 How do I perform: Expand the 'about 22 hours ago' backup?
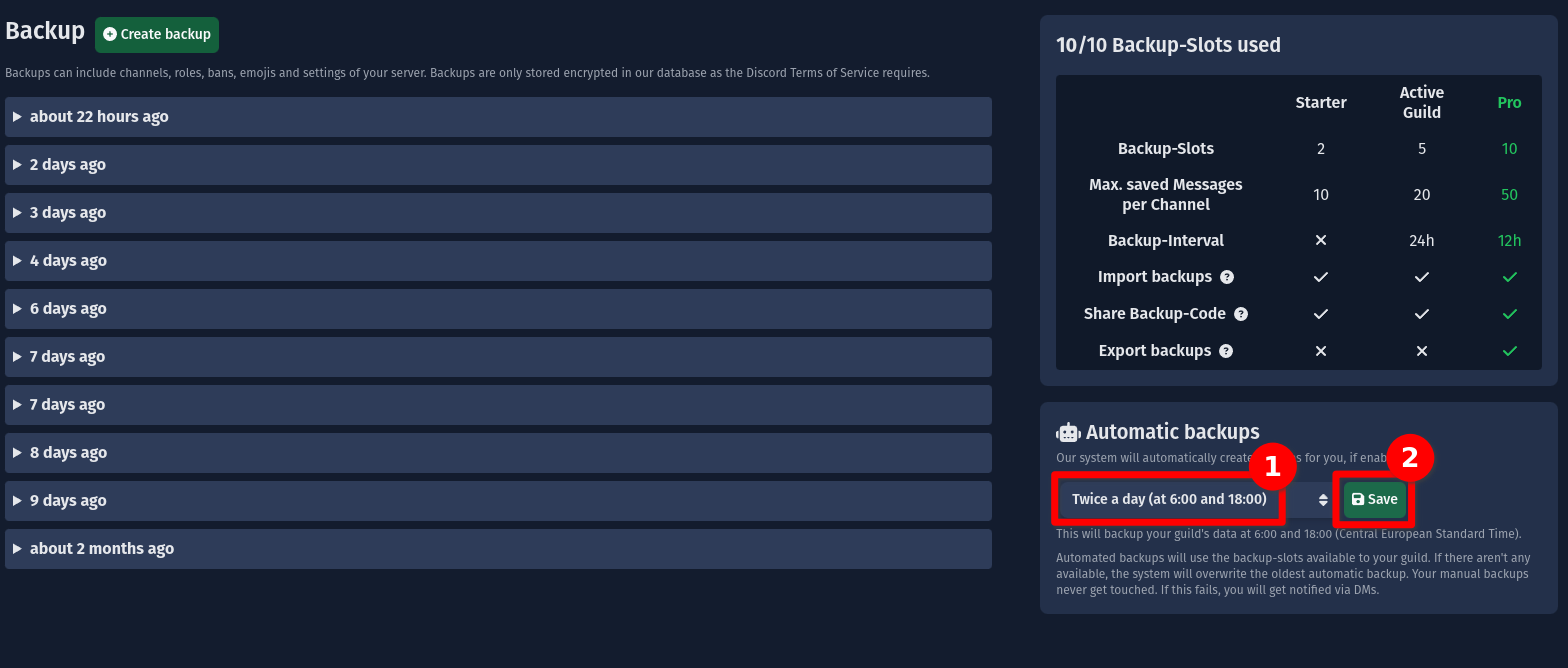coord(99,117)
